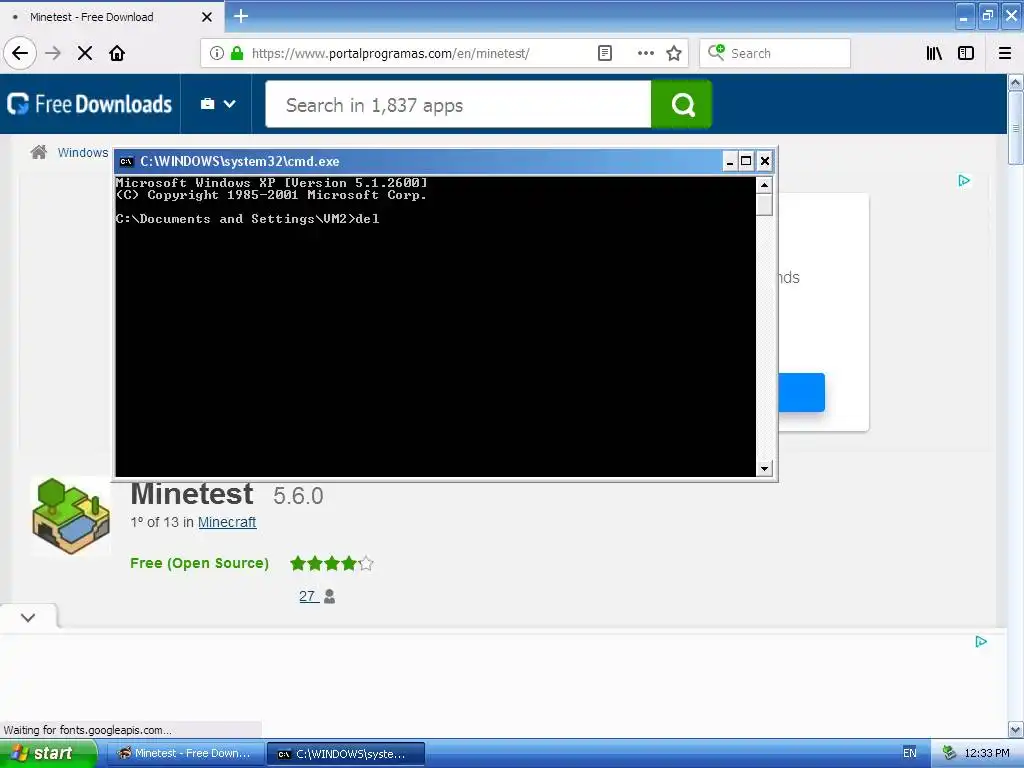Maximize the cmd.exe window
This screenshot has height=768, width=1024.
[746, 161]
